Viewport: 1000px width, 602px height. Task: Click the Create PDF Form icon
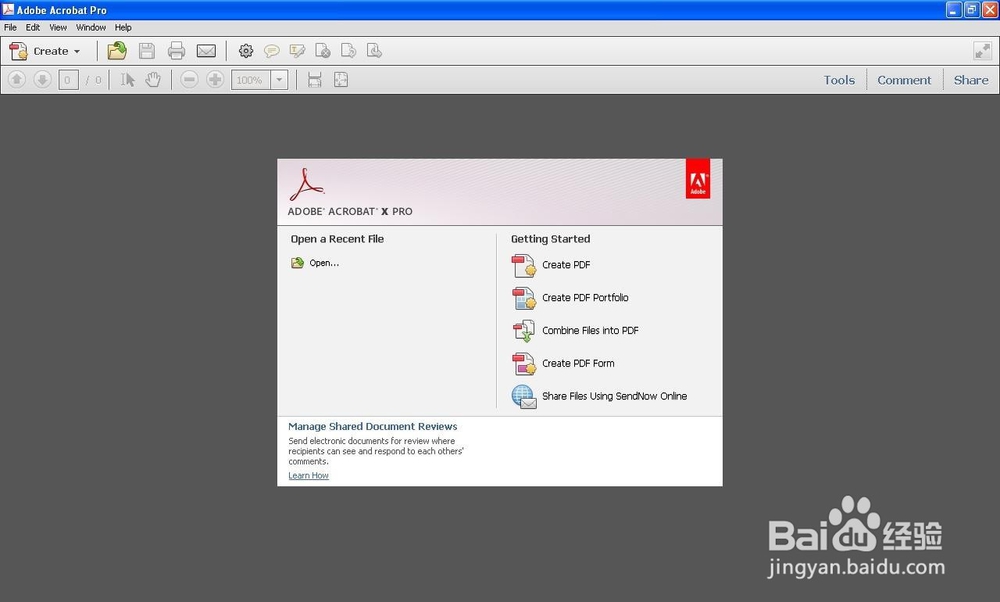coord(524,363)
